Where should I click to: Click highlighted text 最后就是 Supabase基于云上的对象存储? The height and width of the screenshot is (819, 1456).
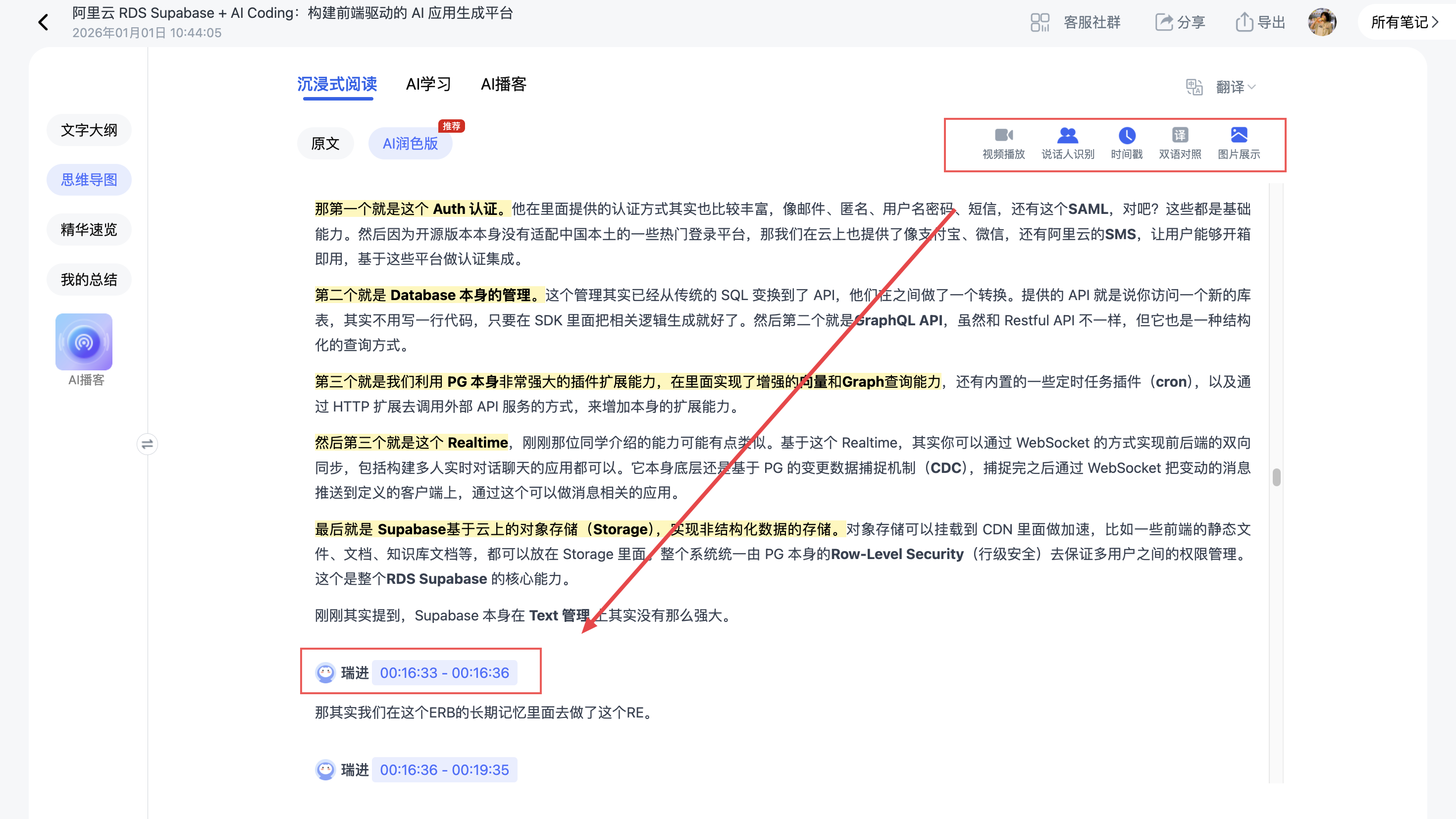tap(580, 529)
